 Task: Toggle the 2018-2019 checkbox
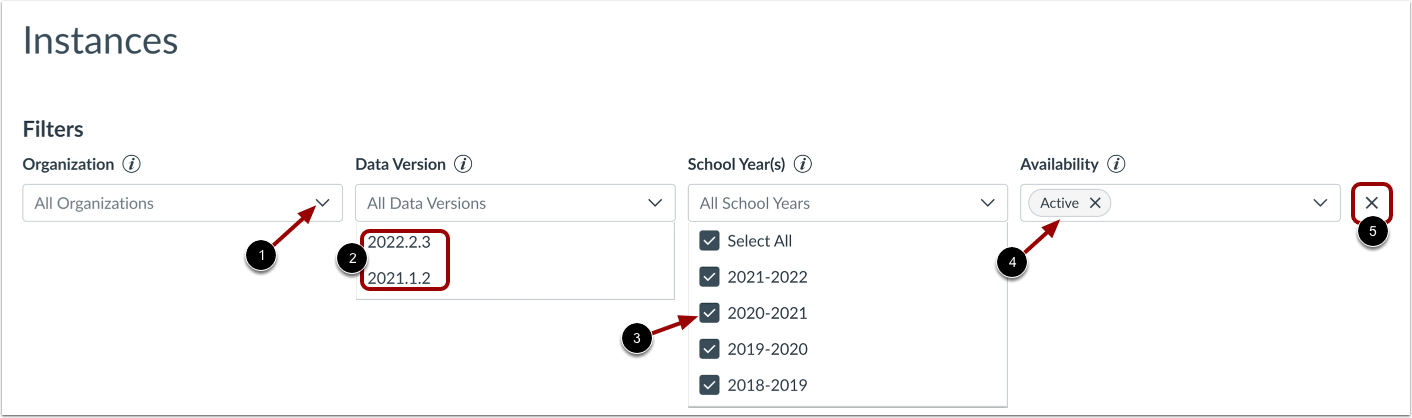click(709, 385)
